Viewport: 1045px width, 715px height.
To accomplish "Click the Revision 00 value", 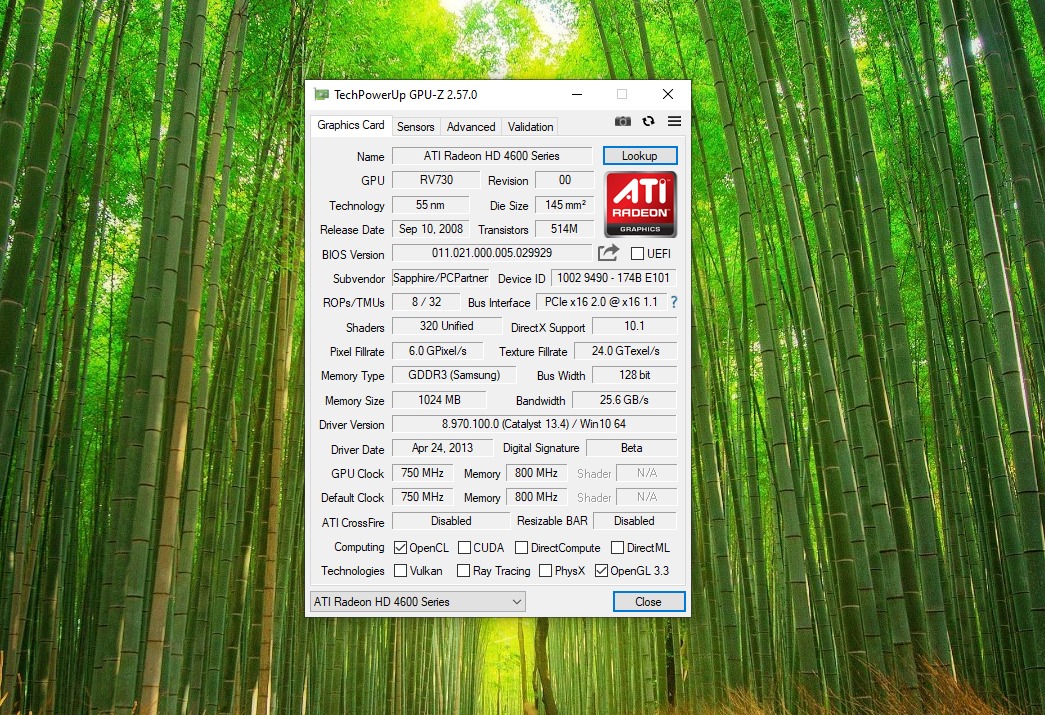I will click(x=564, y=180).
